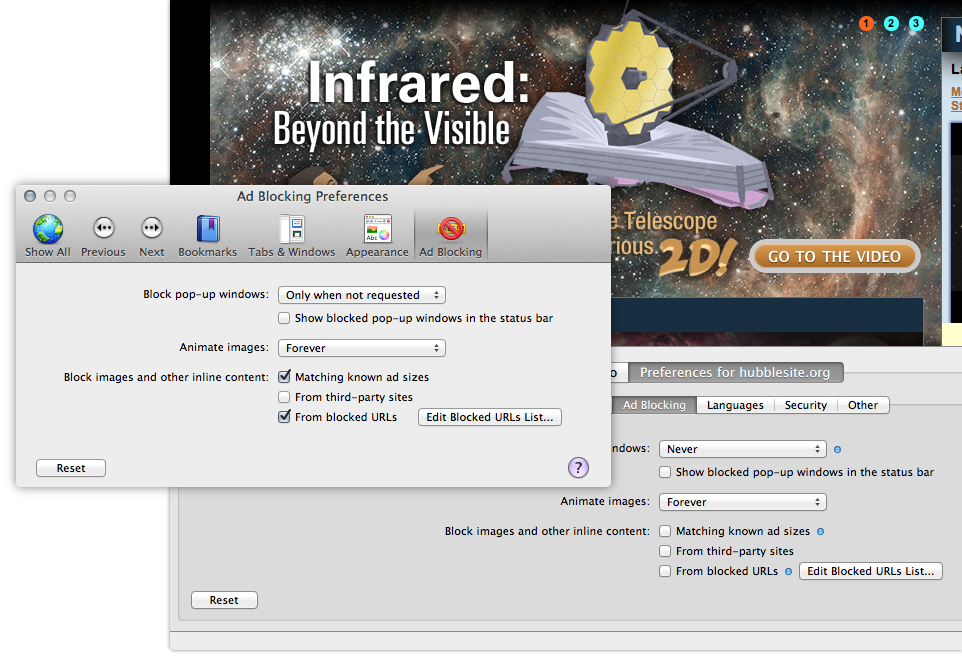Enable From third-party sites in front dialog
Image resolution: width=962 pixels, height=669 pixels.
pos(285,397)
